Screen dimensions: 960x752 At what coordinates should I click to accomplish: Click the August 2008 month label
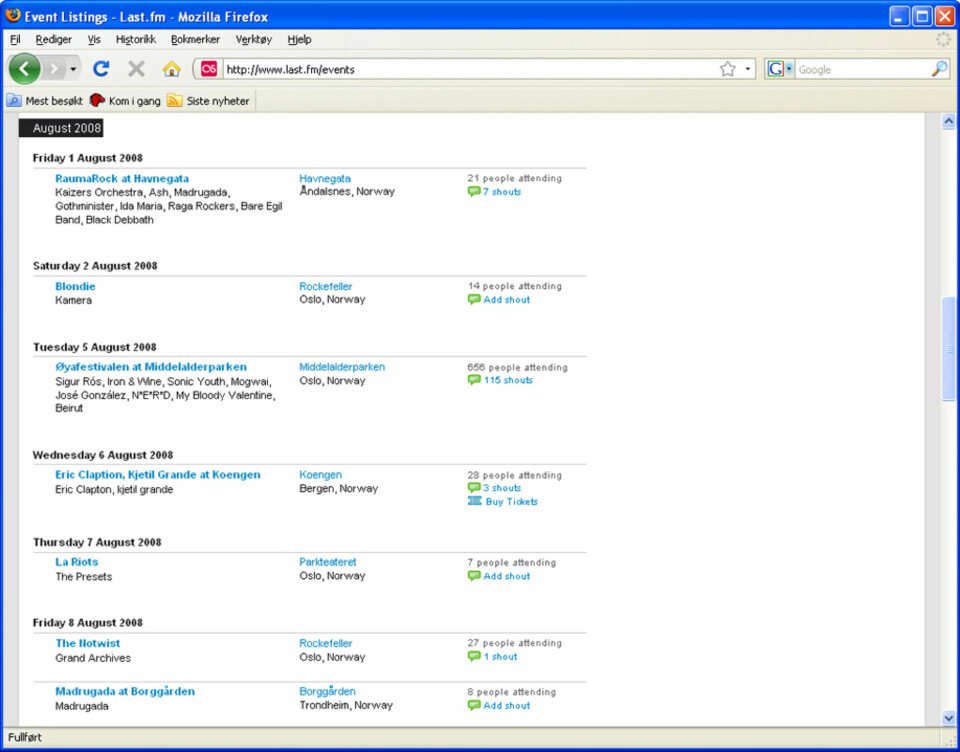(x=61, y=128)
